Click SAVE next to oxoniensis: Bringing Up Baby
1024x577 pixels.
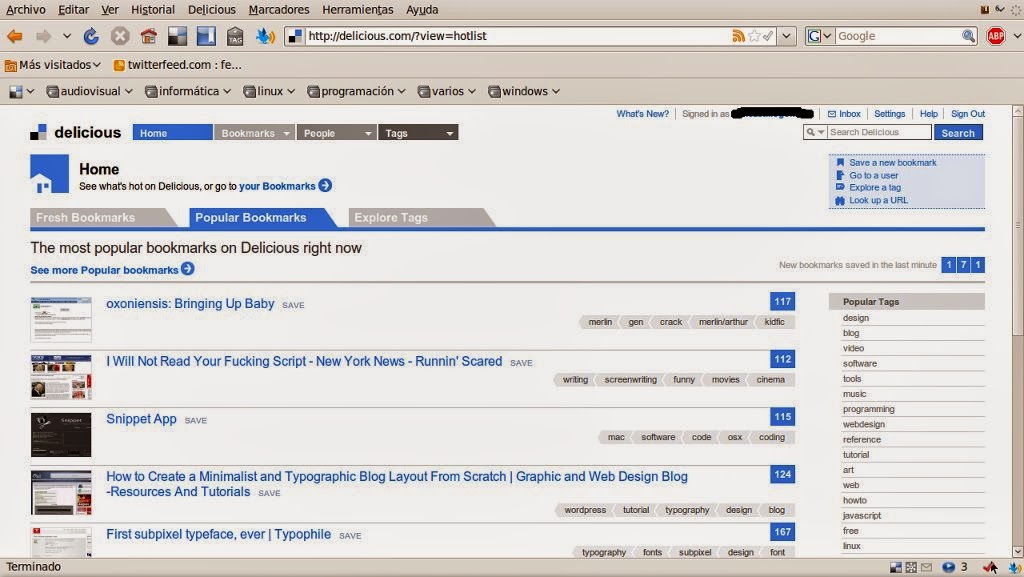tap(293, 305)
